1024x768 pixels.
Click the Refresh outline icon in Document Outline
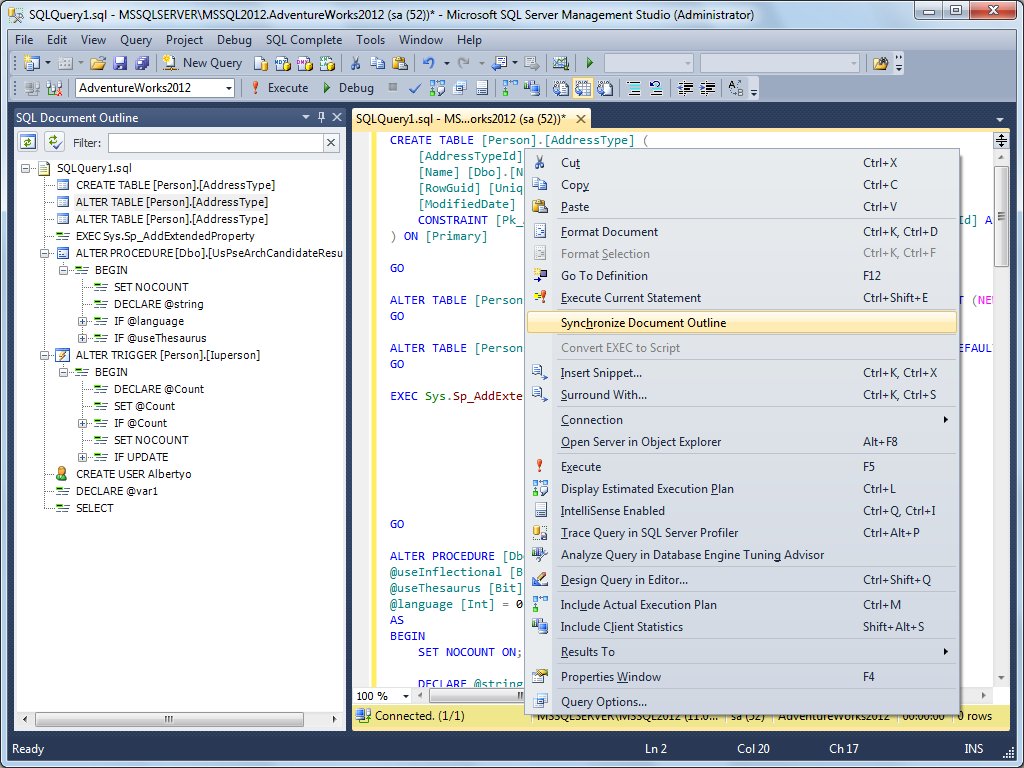point(27,142)
